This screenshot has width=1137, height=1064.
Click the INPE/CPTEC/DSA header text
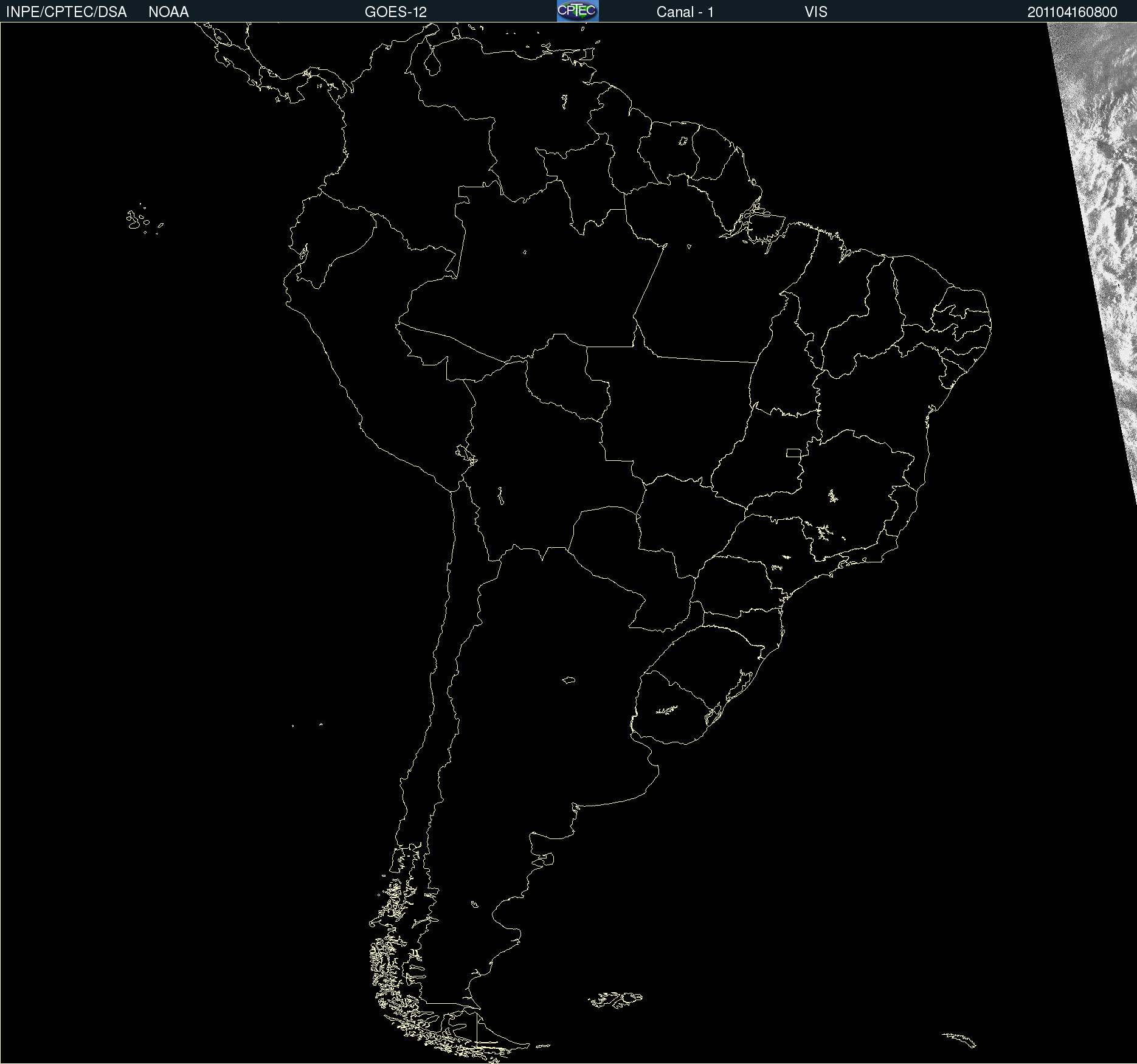coord(66,12)
